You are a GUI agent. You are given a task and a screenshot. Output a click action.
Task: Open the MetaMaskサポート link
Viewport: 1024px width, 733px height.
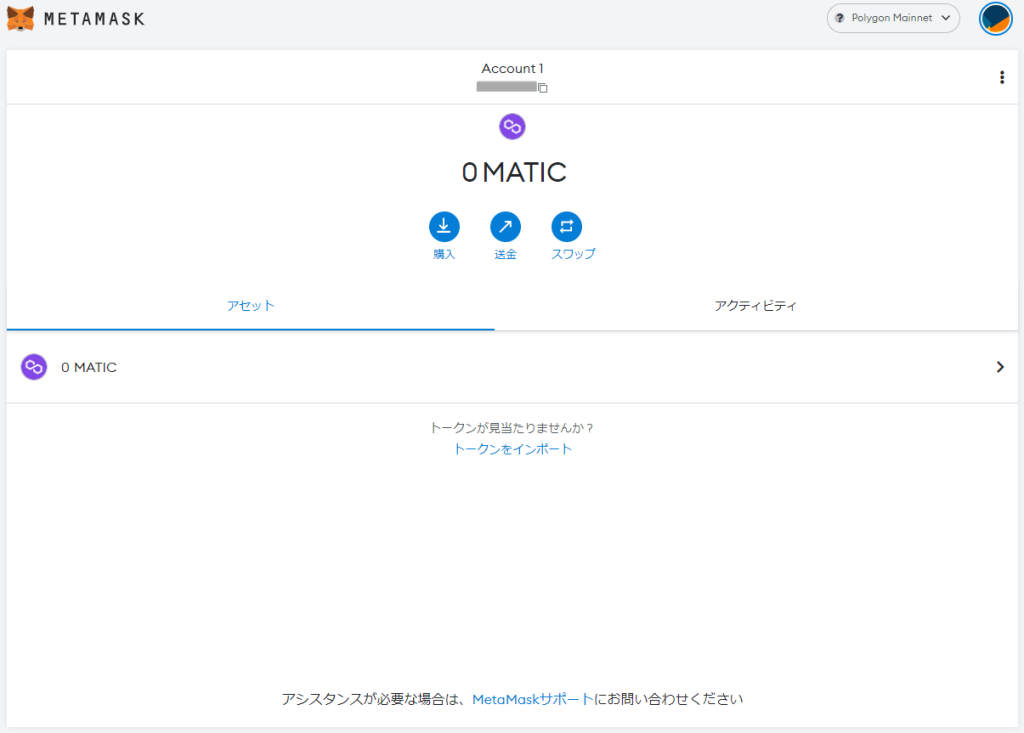(x=533, y=699)
